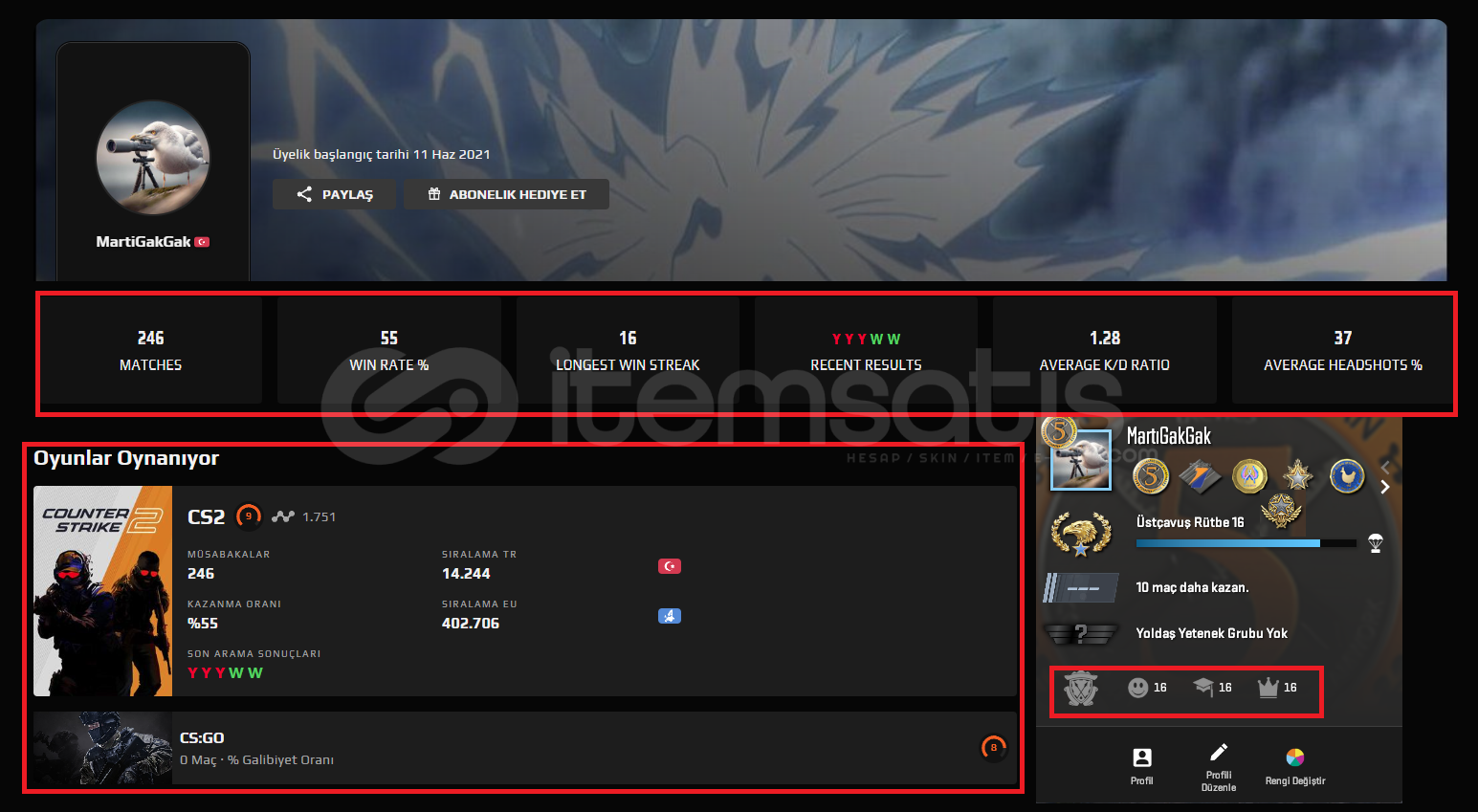Click the ABONELIK HEDIYE ET button

tap(506, 194)
